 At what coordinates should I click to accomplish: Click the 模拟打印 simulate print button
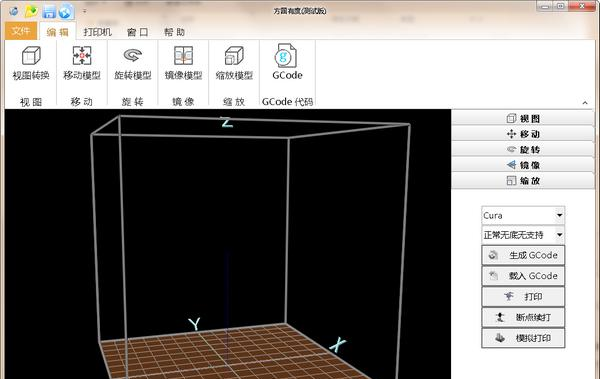point(523,338)
